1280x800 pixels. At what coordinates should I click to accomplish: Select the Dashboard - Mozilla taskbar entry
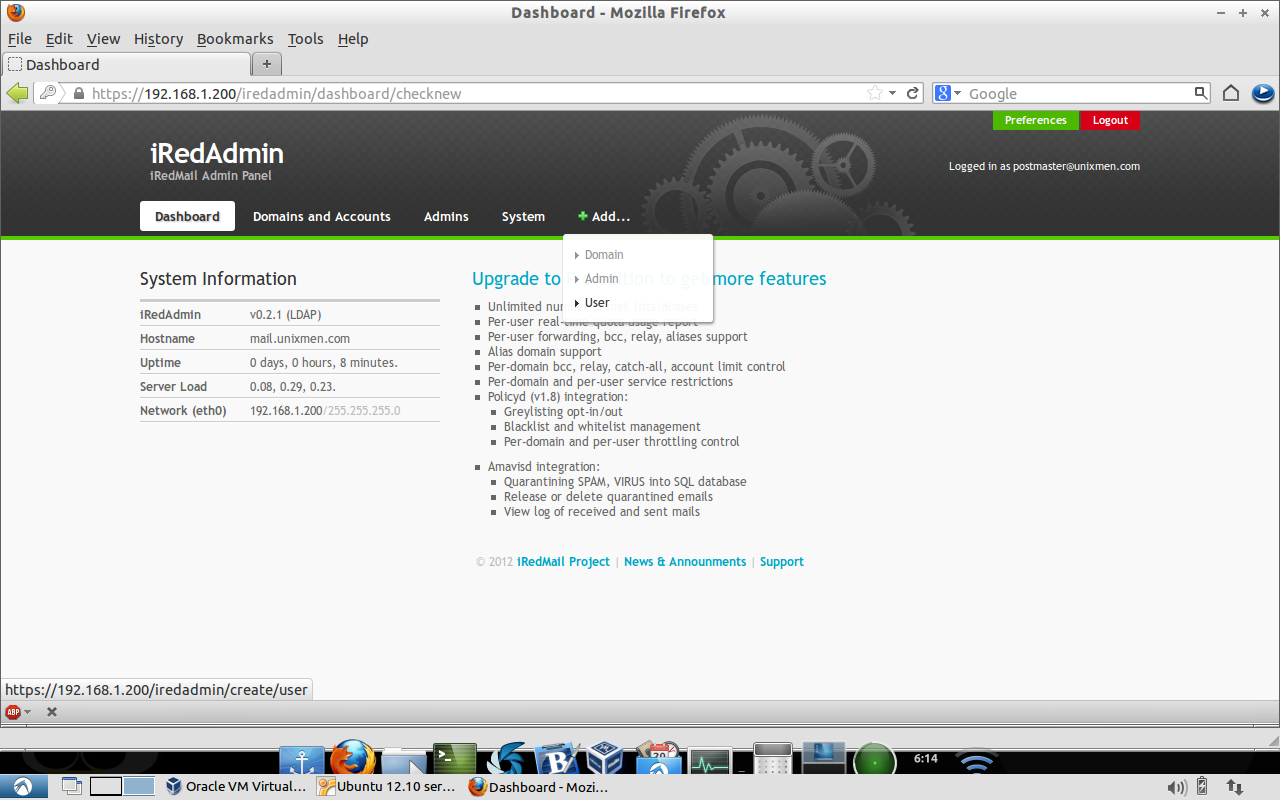click(538, 787)
